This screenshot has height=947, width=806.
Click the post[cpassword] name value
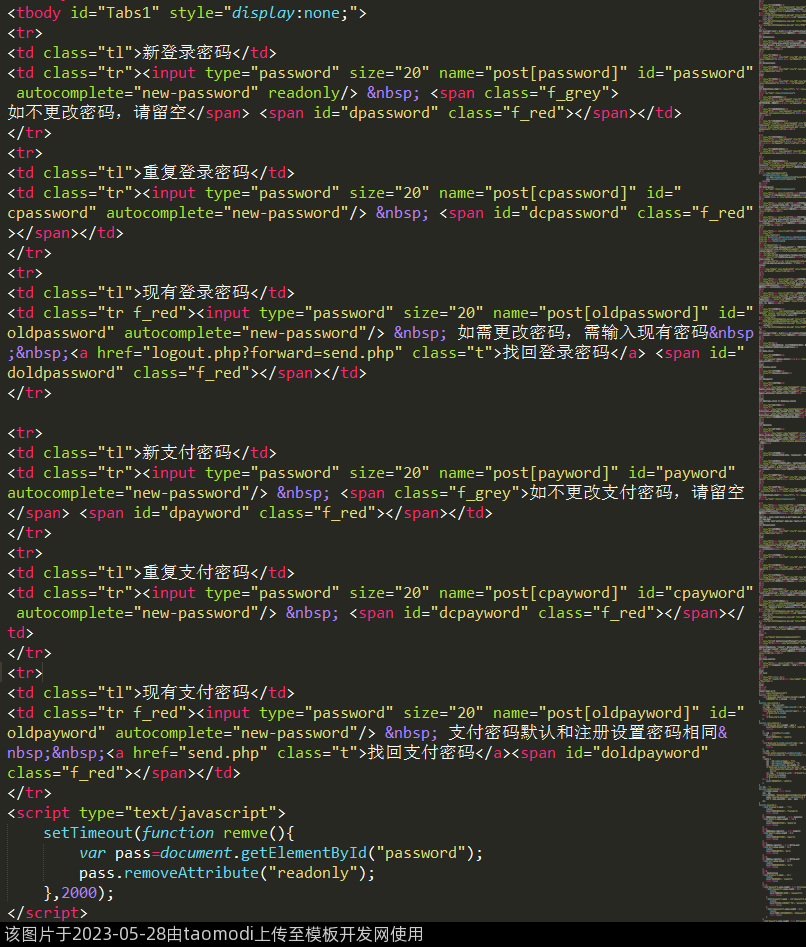(x=556, y=193)
